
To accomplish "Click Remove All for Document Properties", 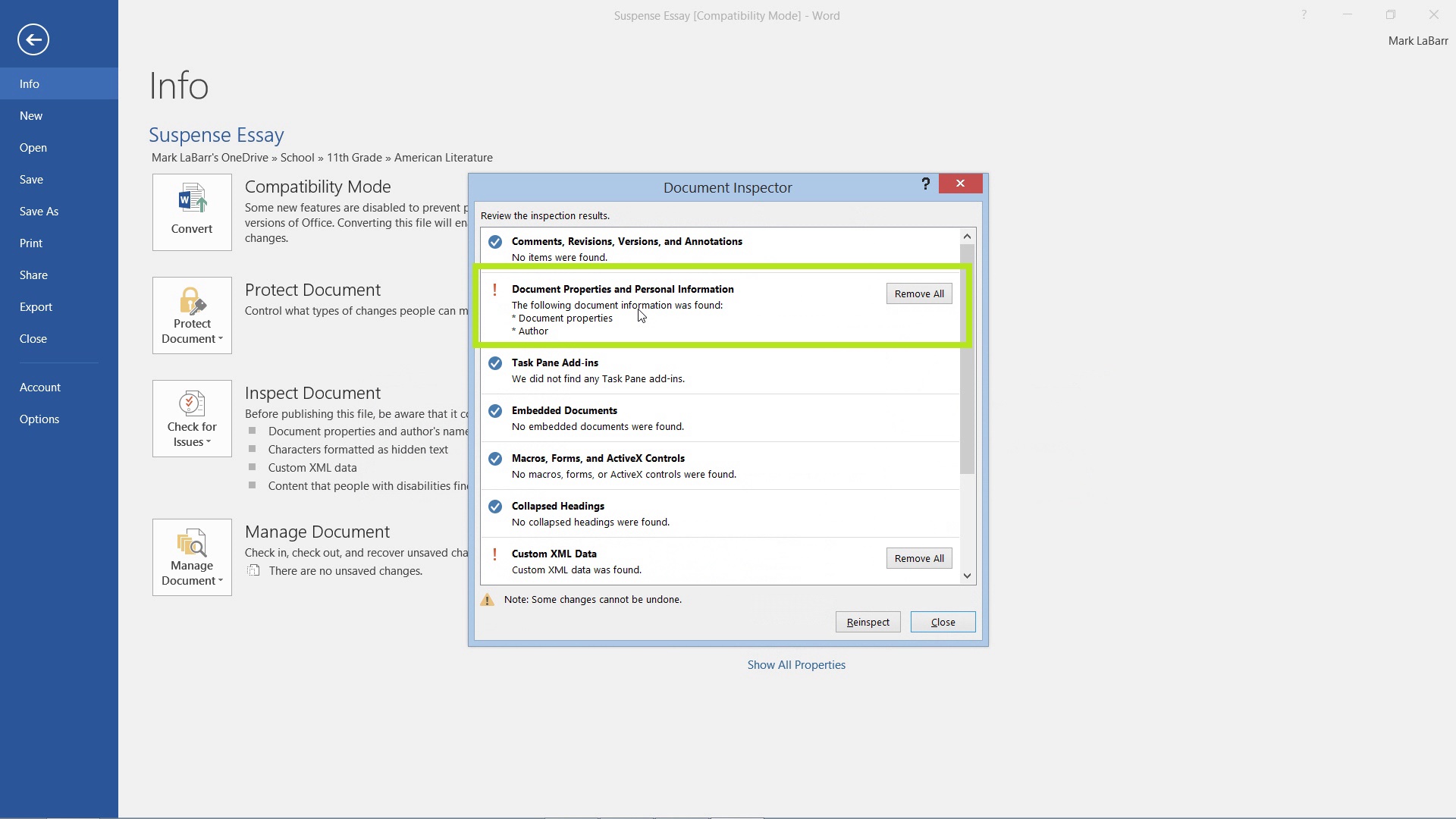I will click(x=918, y=293).
